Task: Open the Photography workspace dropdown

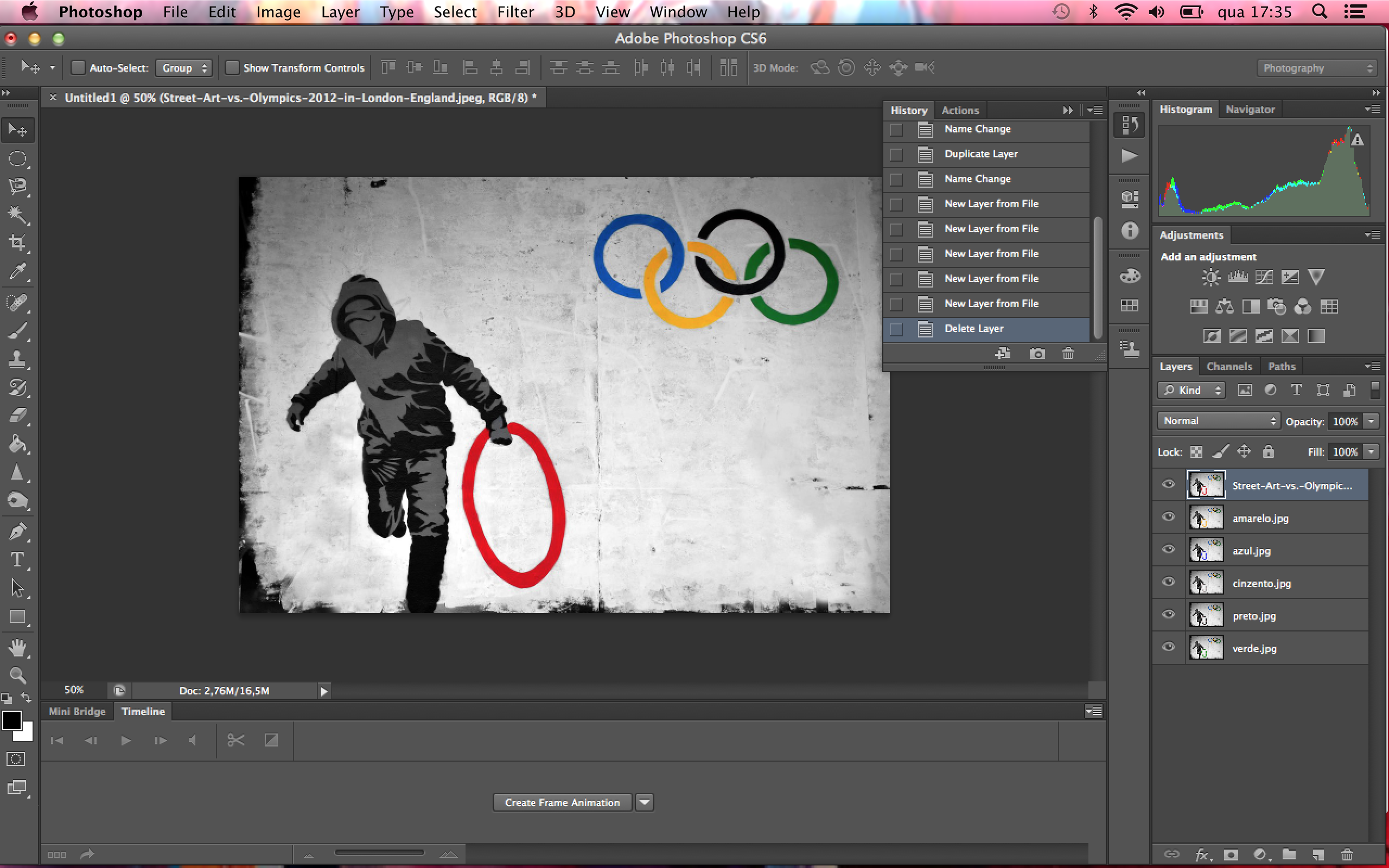Action: (1317, 68)
